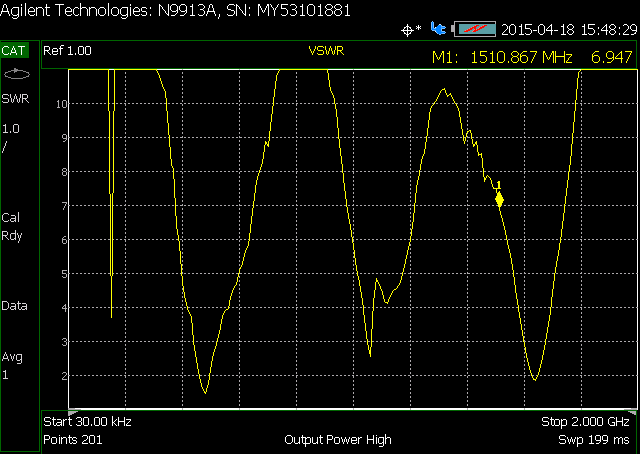This screenshot has width=640, height=454.
Task: Change the Points 201 setting
Action: tap(73, 440)
